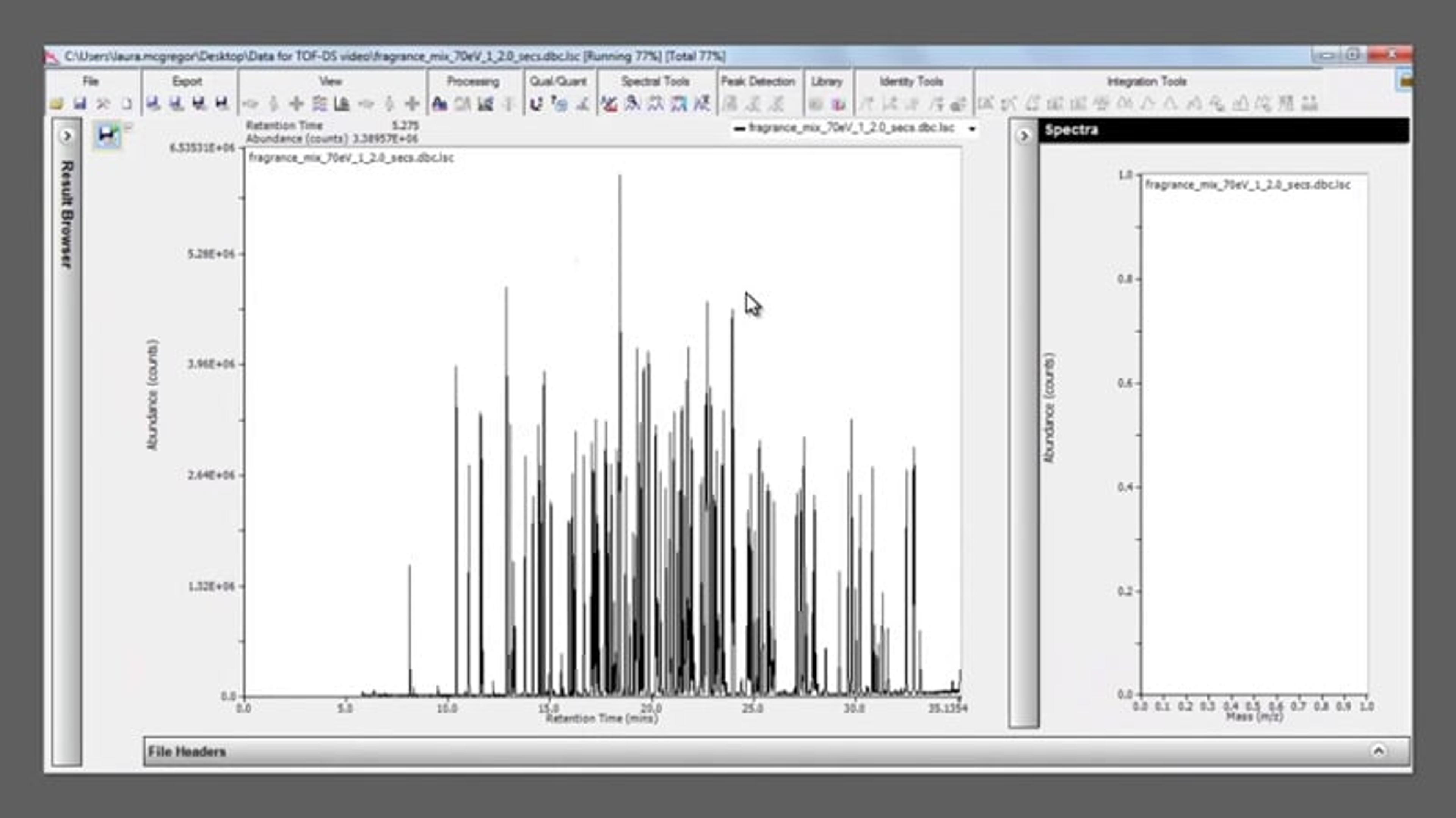Click the File Headers bar title
Viewport: 1456px width, 818px height.
pyautogui.click(x=187, y=751)
